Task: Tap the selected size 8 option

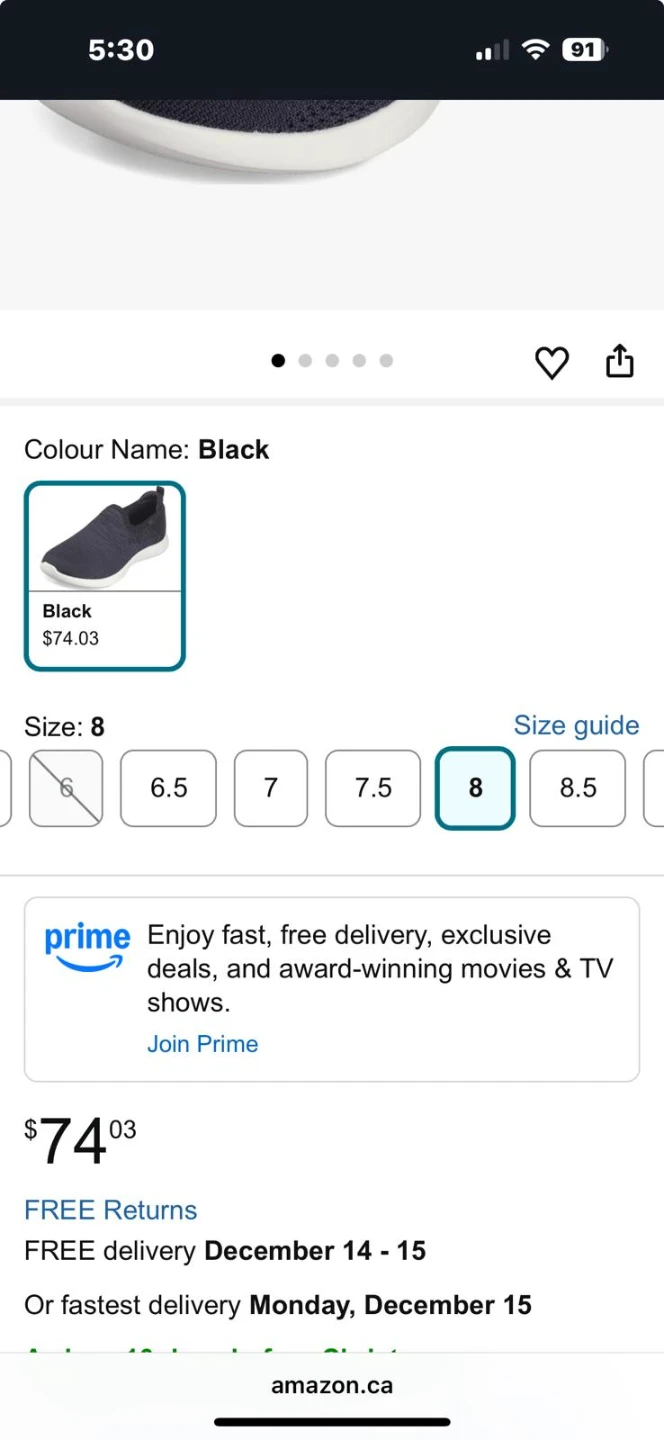Action: point(475,788)
